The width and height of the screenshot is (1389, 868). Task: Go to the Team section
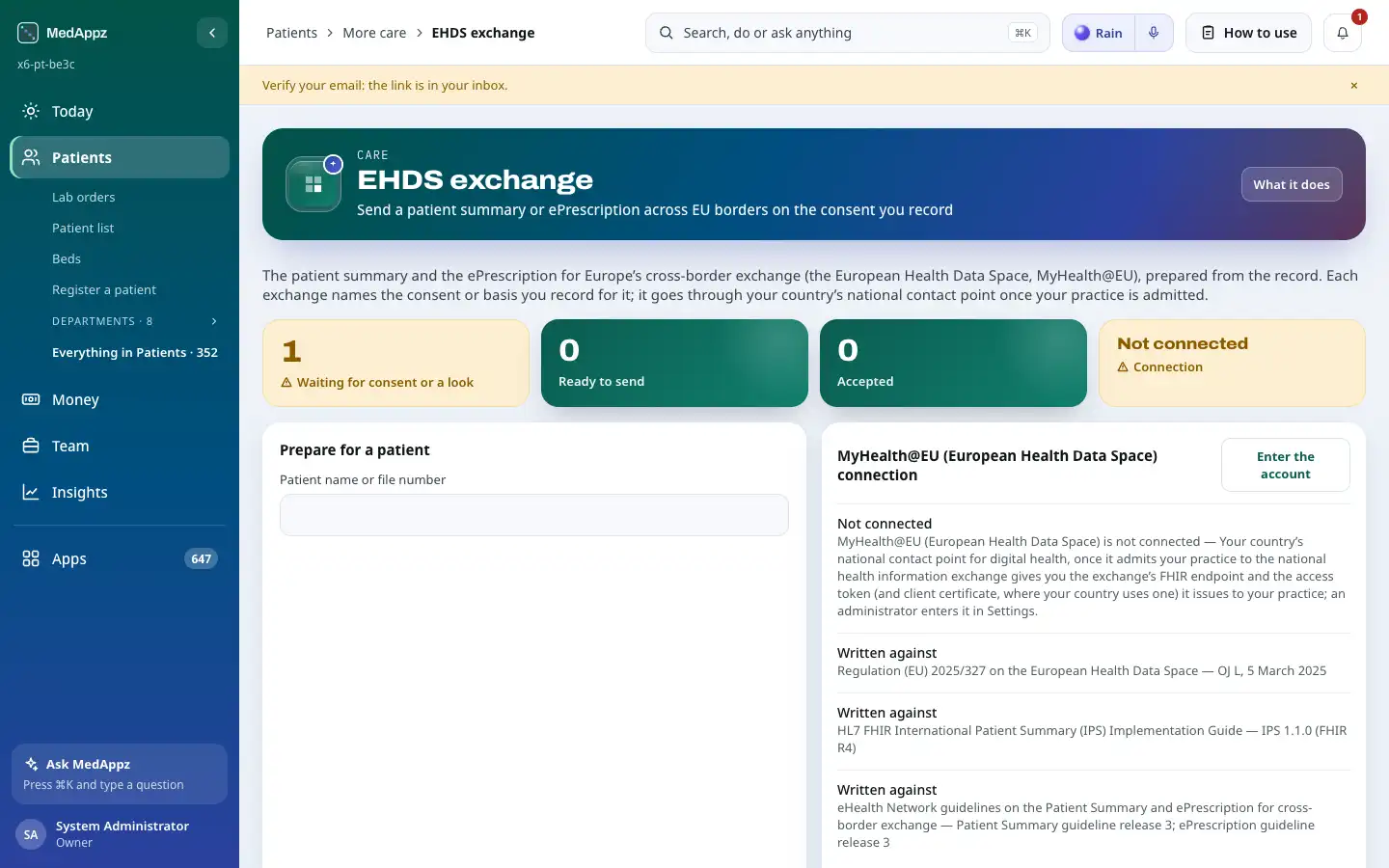pyautogui.click(x=120, y=446)
